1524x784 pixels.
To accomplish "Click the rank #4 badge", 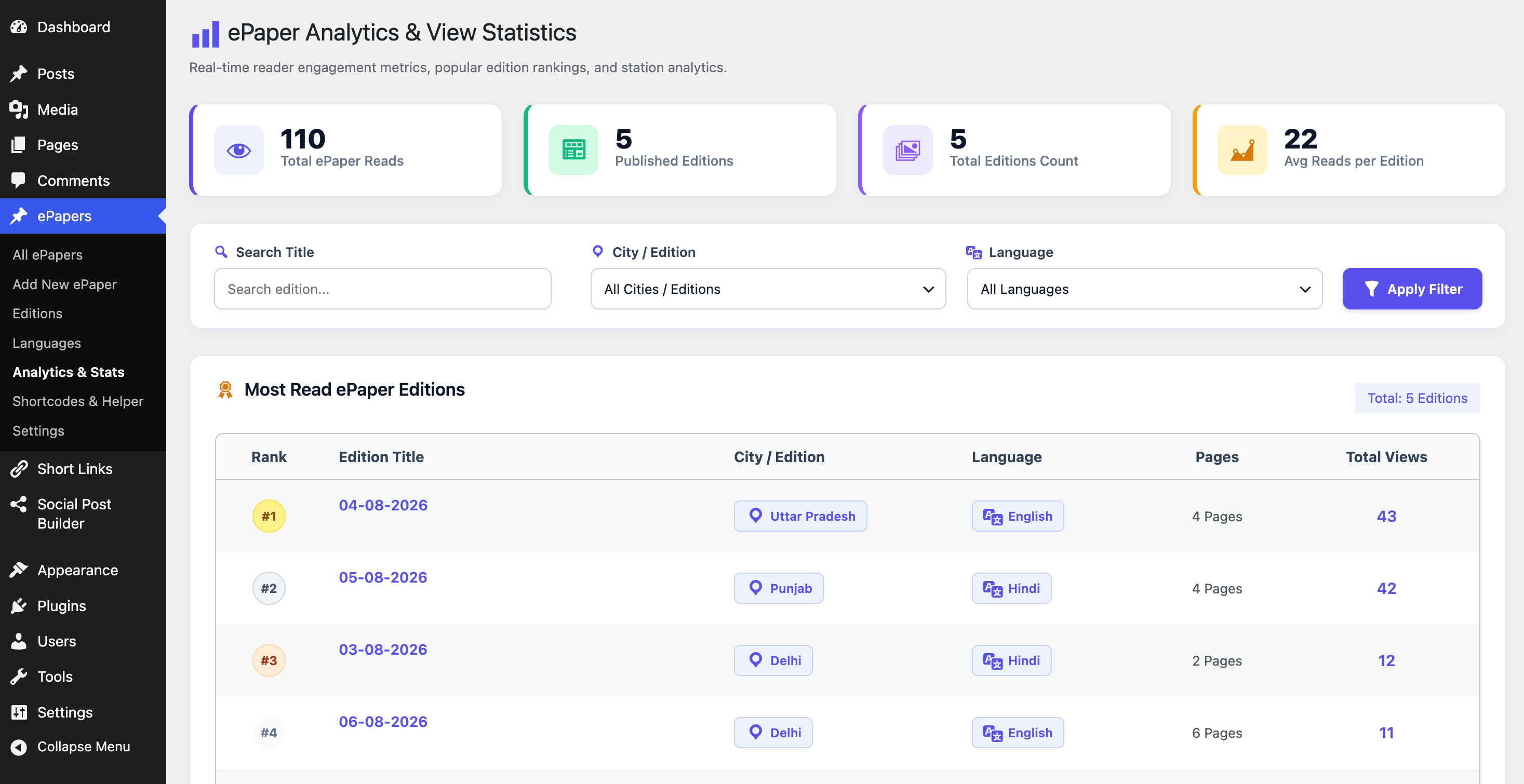I will point(269,733).
